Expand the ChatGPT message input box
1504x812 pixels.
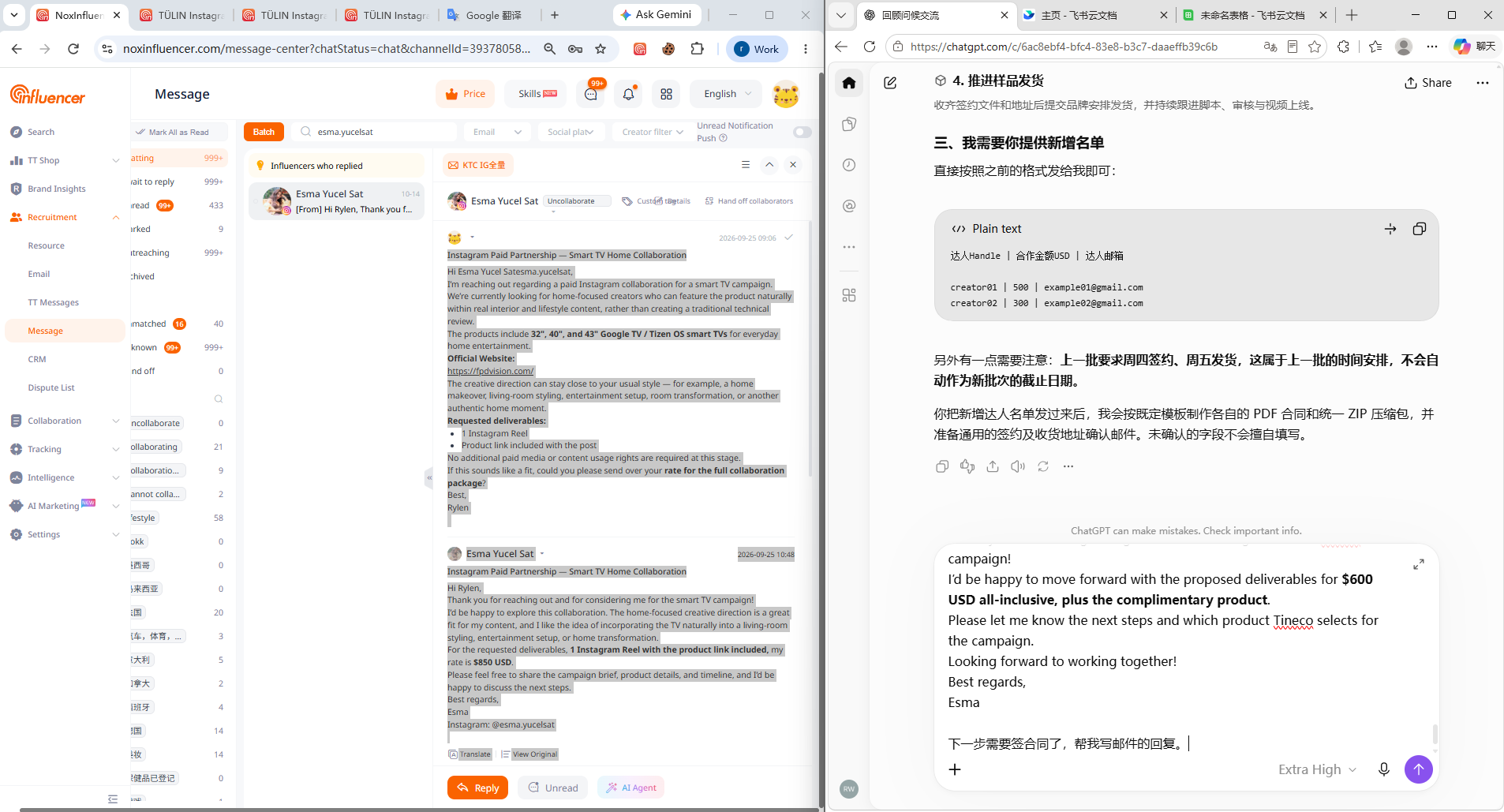pos(1419,564)
